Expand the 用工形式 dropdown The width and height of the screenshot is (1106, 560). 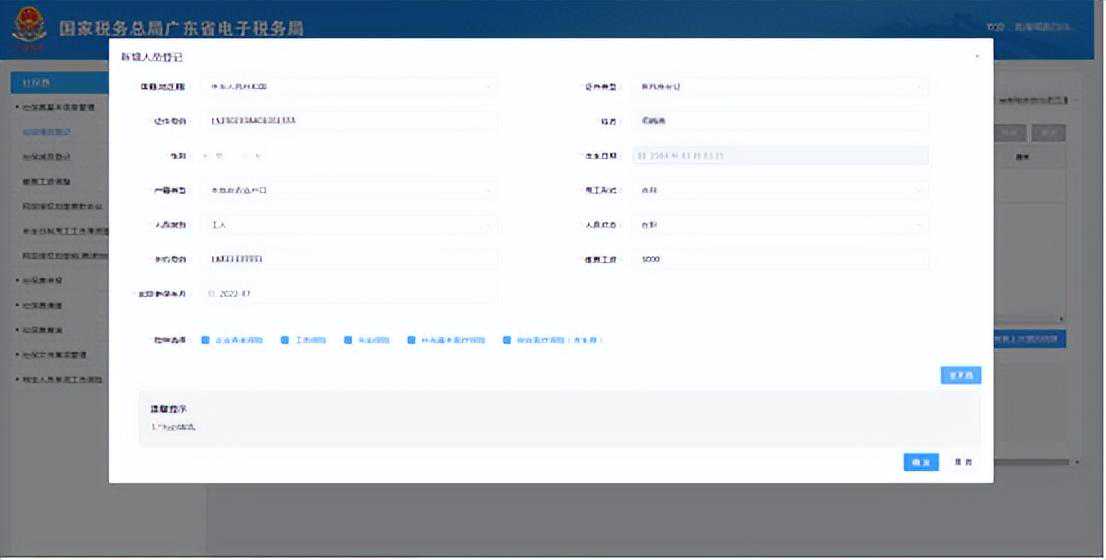pos(918,190)
